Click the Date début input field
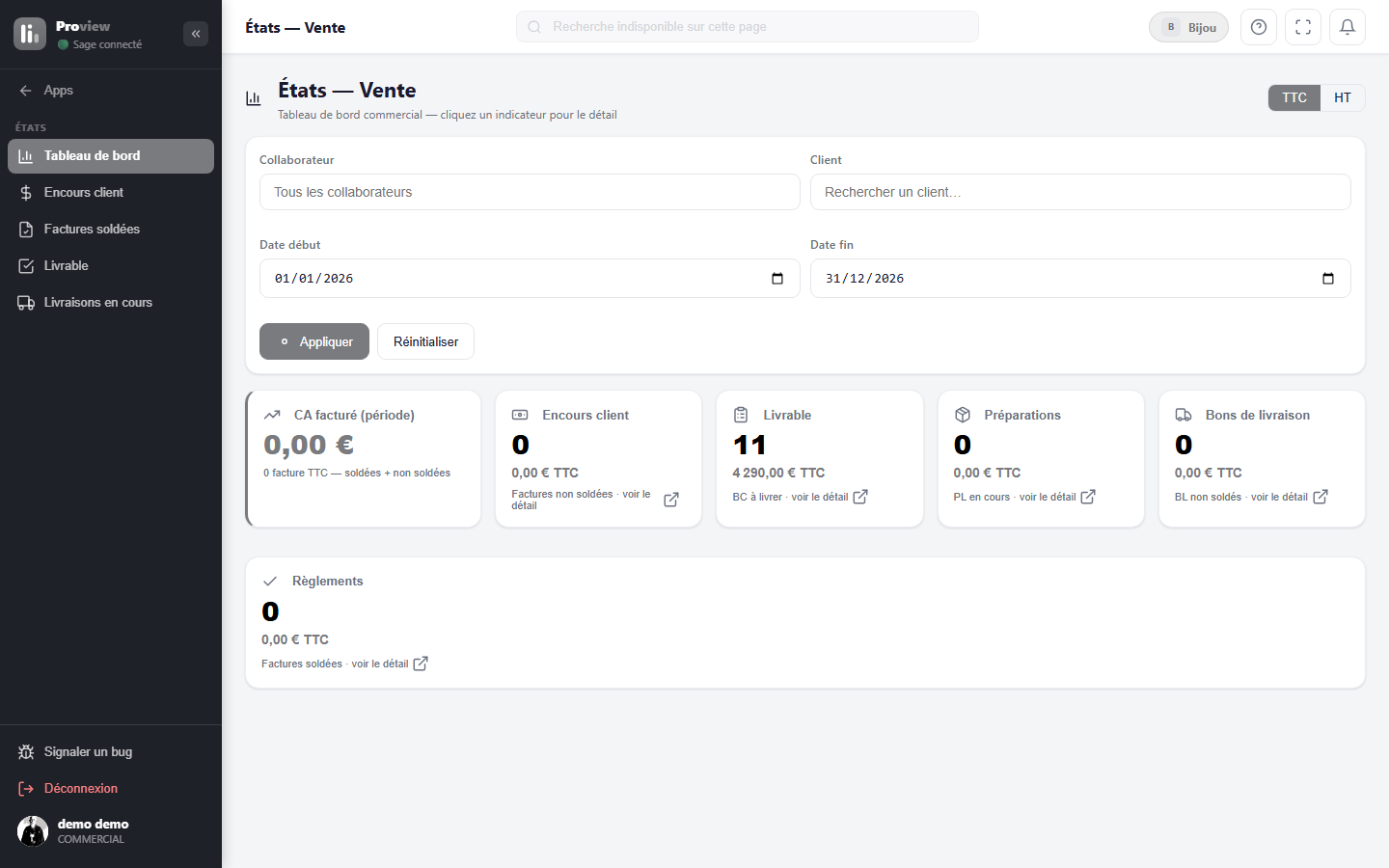The height and width of the screenshot is (868, 1389). pos(530,279)
